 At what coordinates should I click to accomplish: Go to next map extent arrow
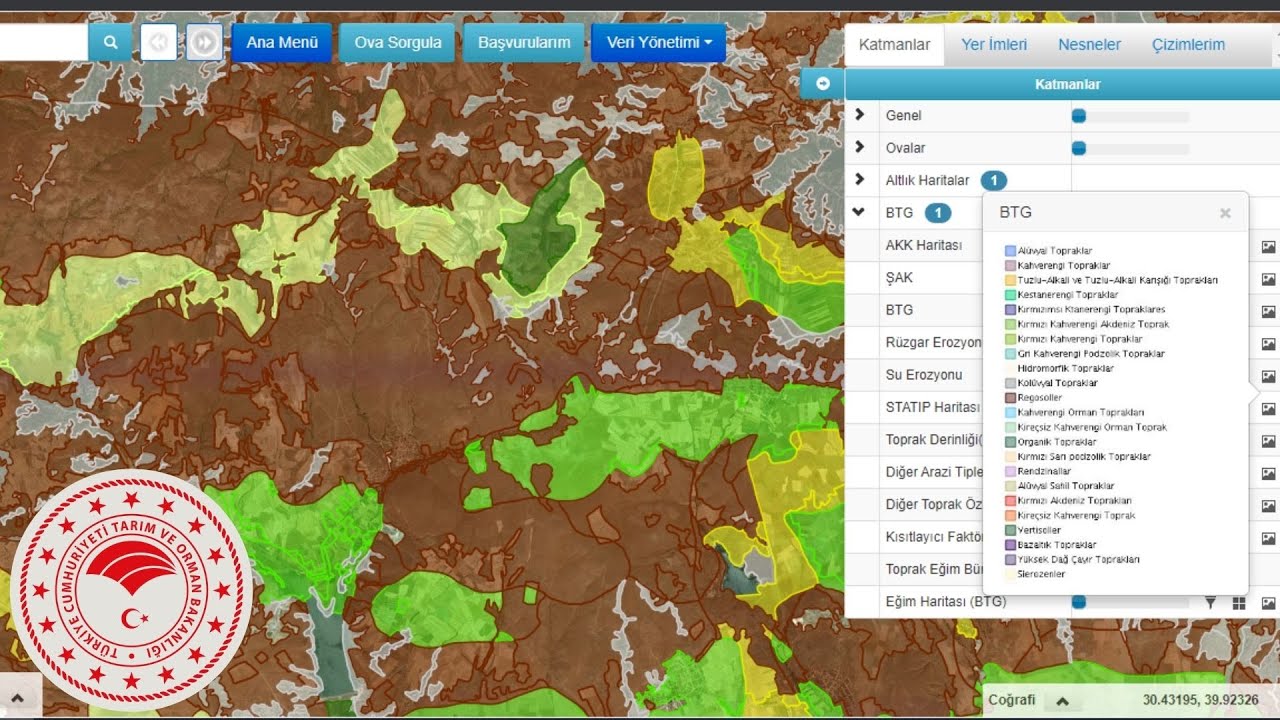[x=204, y=42]
